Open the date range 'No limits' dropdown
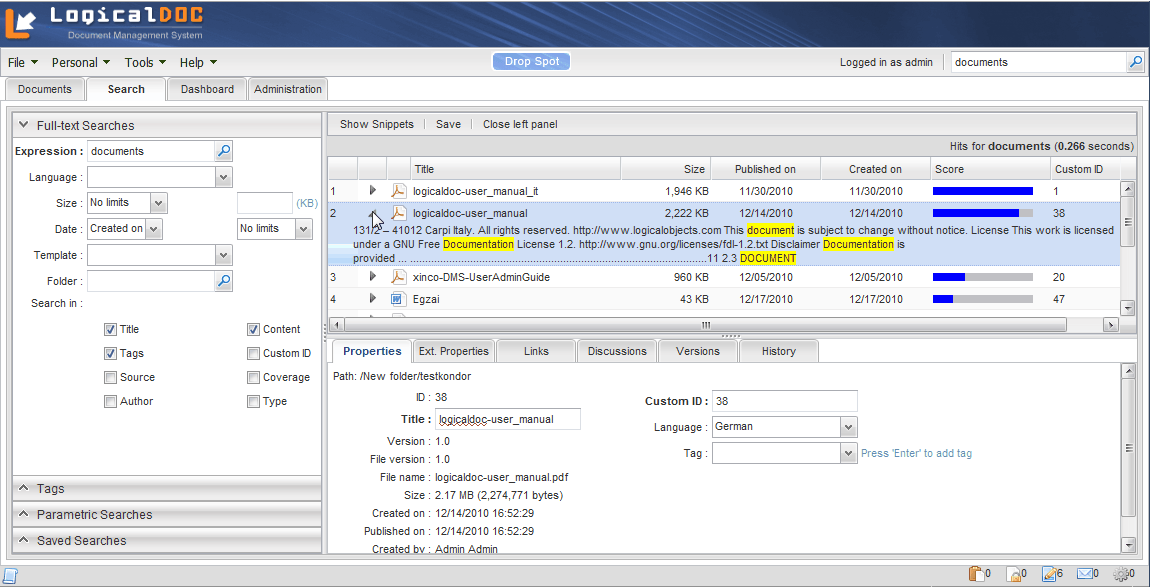This screenshot has height=587, width=1151. (x=304, y=229)
